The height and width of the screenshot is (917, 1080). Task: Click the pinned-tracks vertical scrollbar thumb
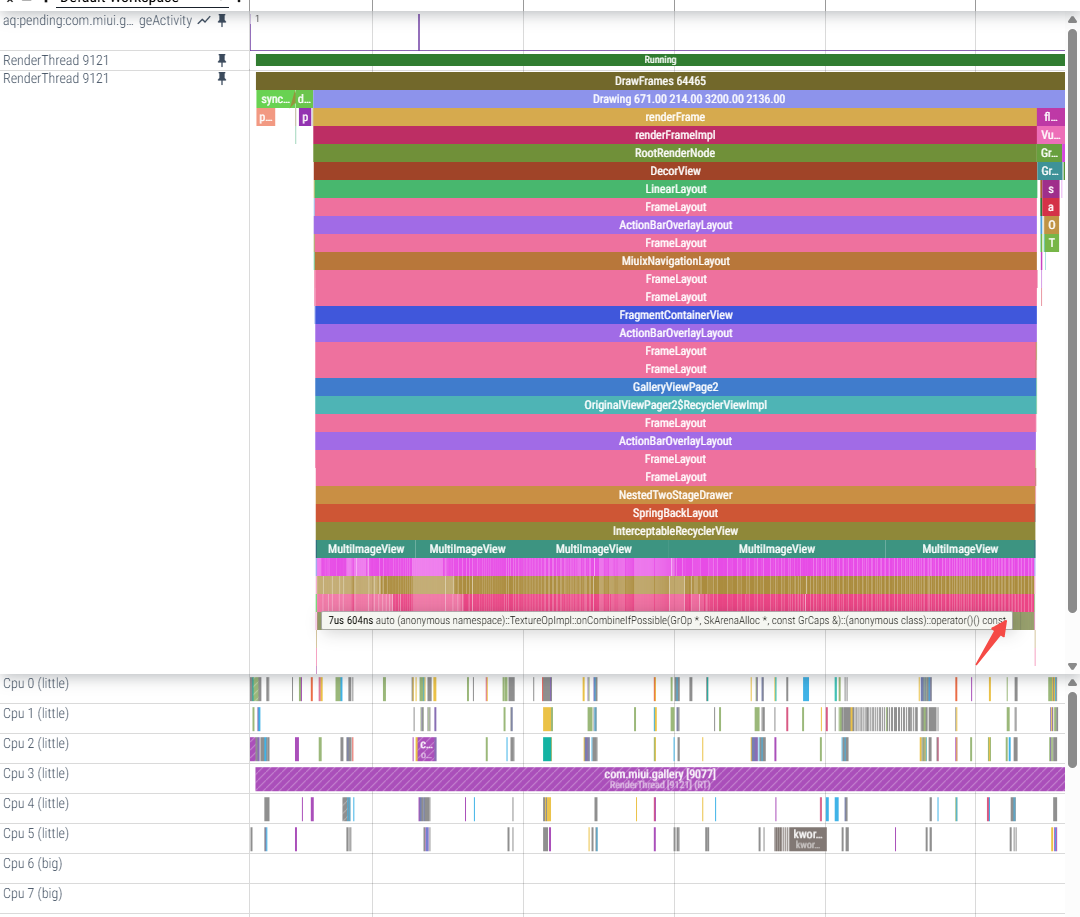(1072, 320)
